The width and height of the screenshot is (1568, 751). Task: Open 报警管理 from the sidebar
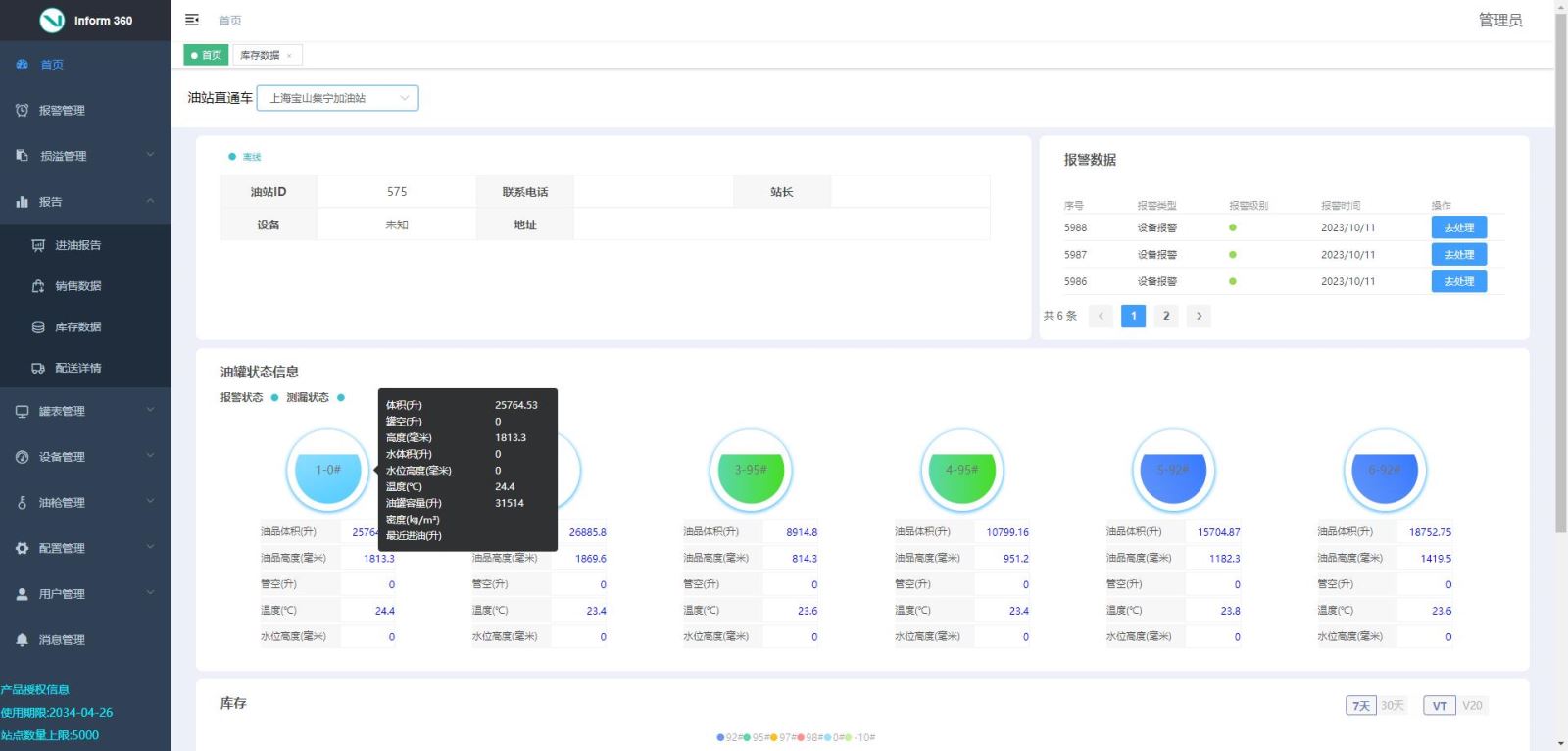click(x=62, y=111)
